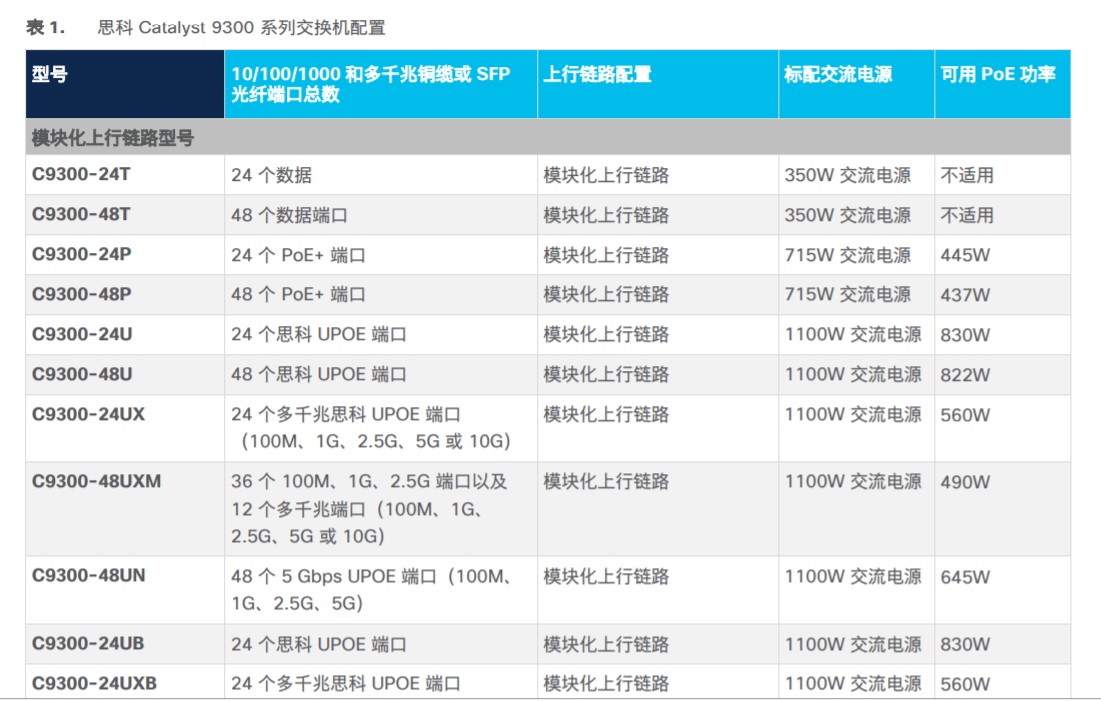This screenshot has width=1101, height=701.
Task: Select "560W" in the C9300-24UXB row
Action: point(965,684)
